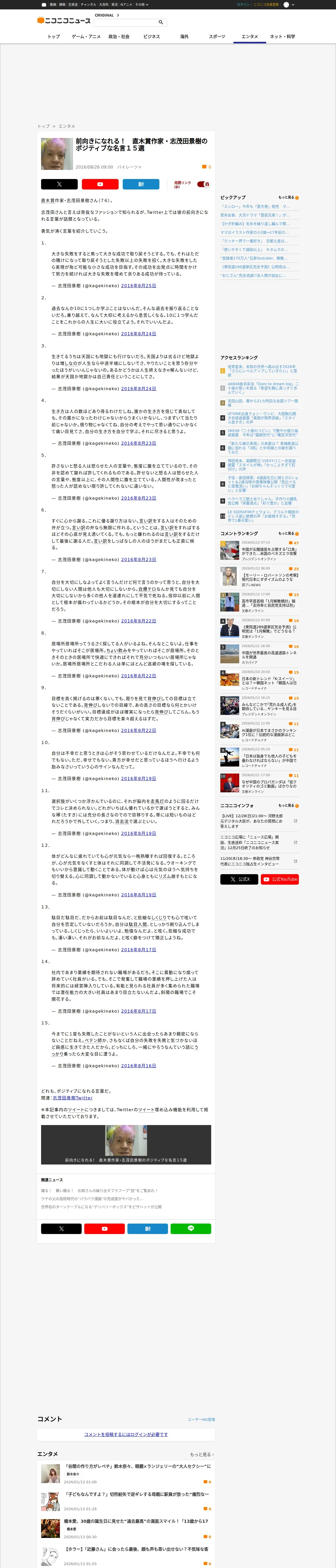Click the search magnifier icon
Image resolution: width=336 pixels, height=1568 pixels.
pyautogui.click(x=161, y=22)
